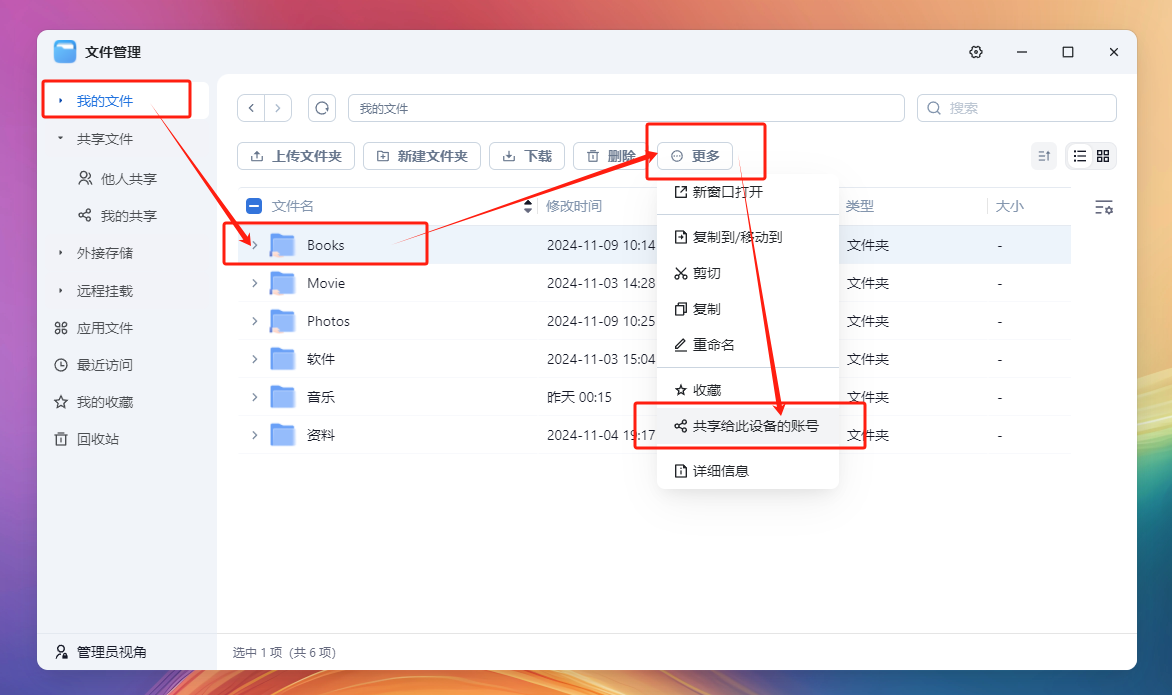Image resolution: width=1172 pixels, height=695 pixels.
Task: Switch to grid view layout
Action: point(1103,156)
